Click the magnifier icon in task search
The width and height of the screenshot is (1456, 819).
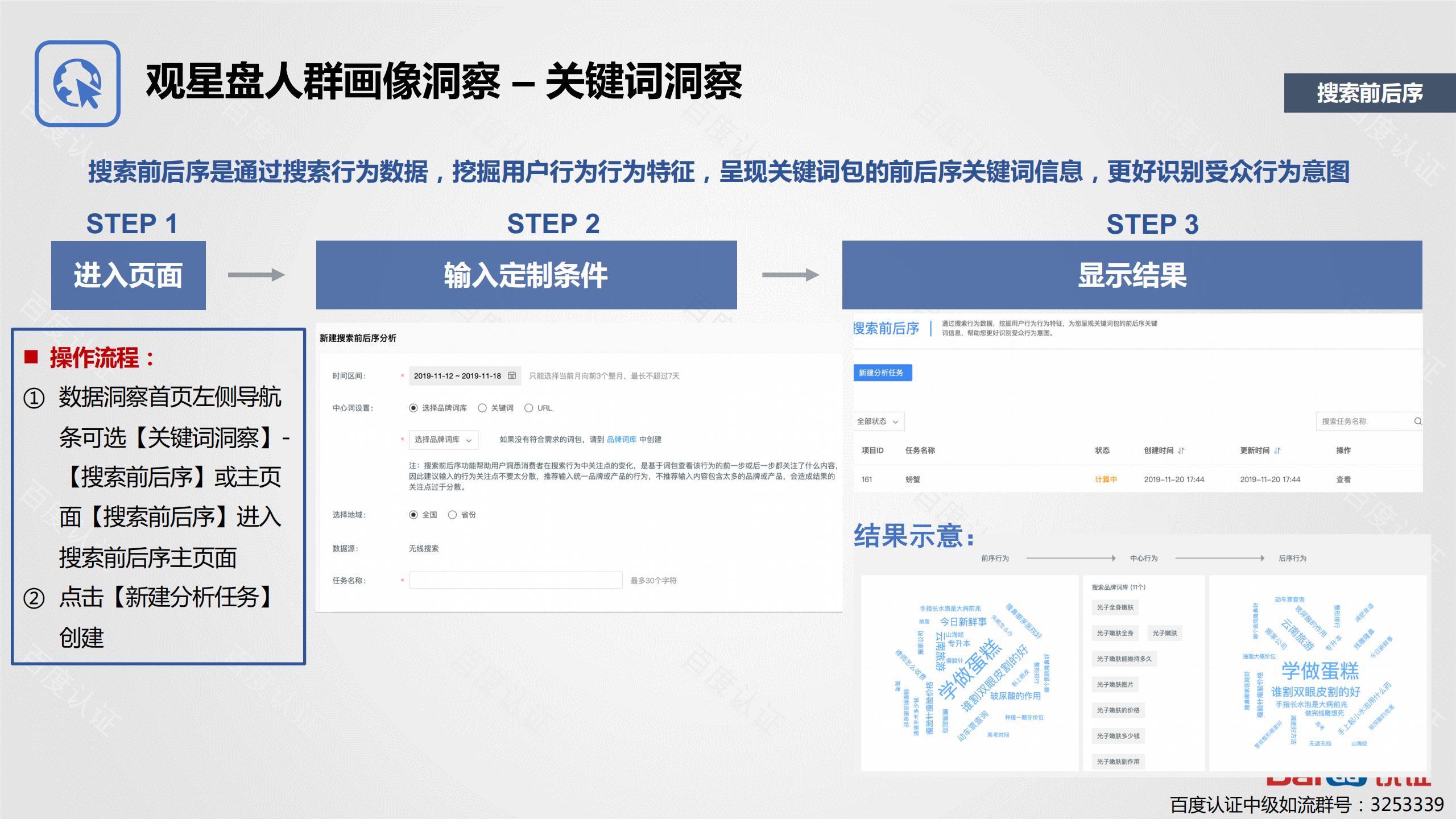(1418, 421)
